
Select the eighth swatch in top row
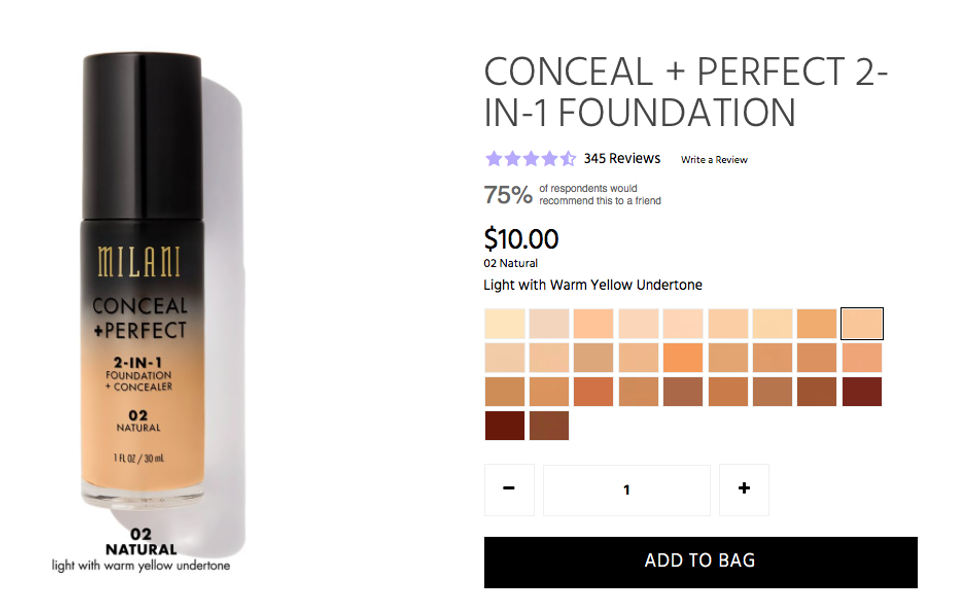(817, 324)
